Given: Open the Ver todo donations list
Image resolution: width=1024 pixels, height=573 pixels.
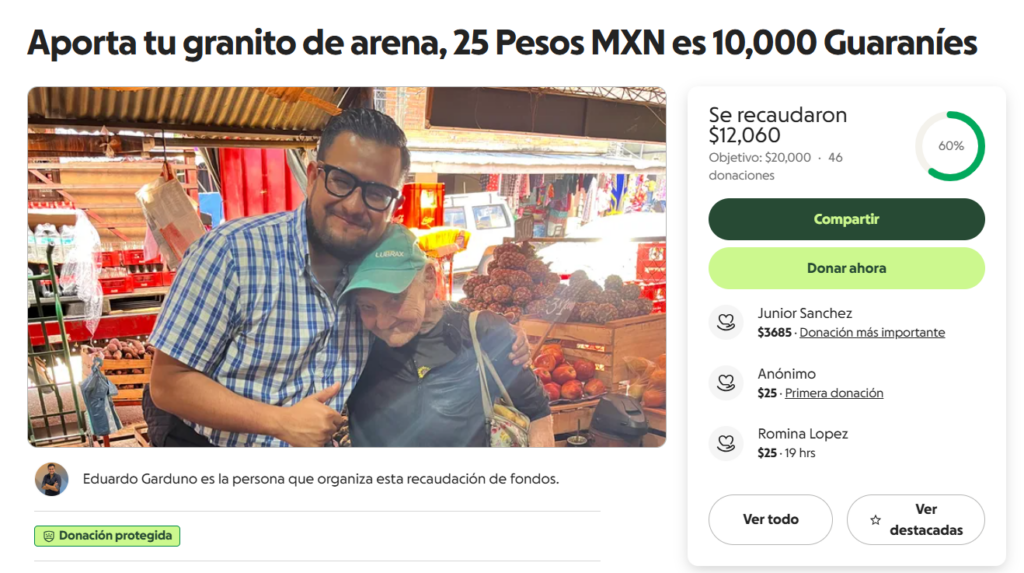Looking at the screenshot, I should click(771, 519).
